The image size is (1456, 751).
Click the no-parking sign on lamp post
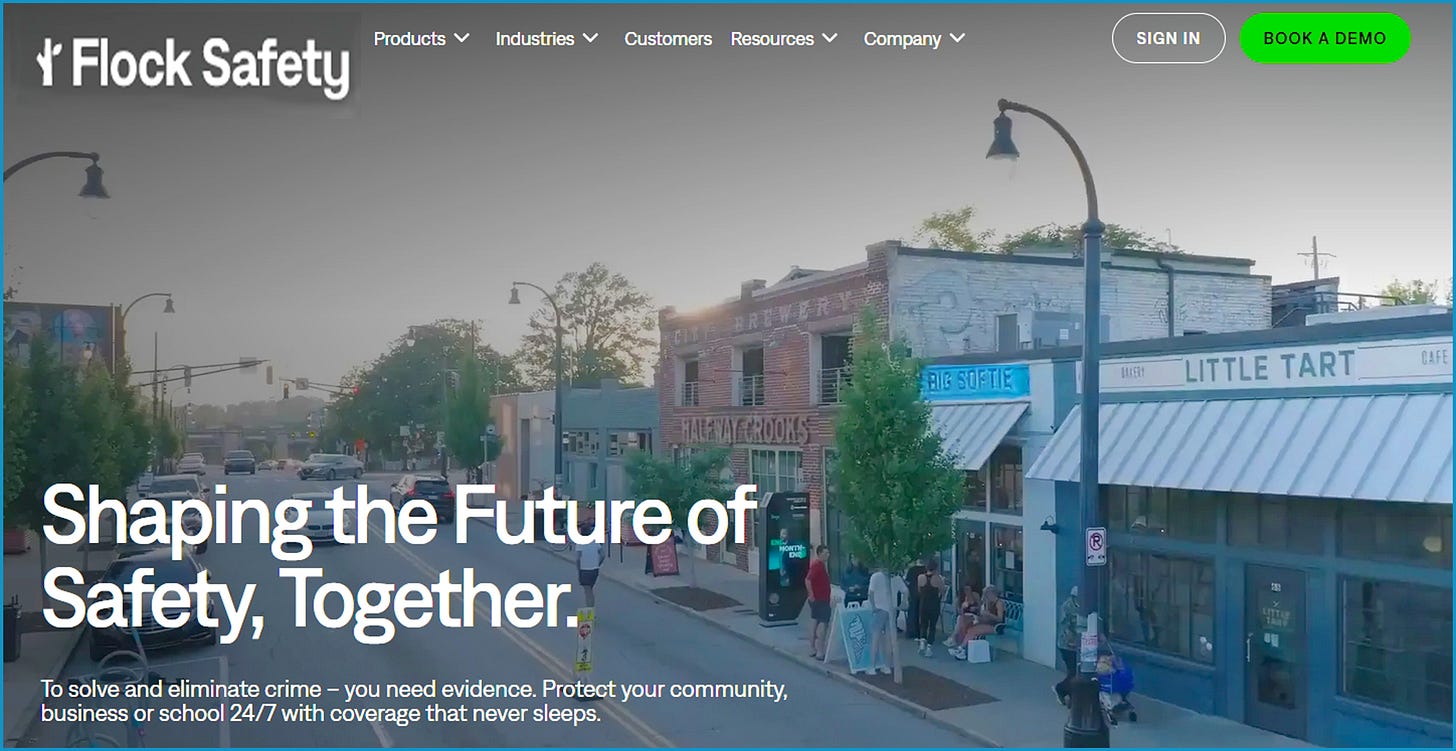click(x=1096, y=547)
